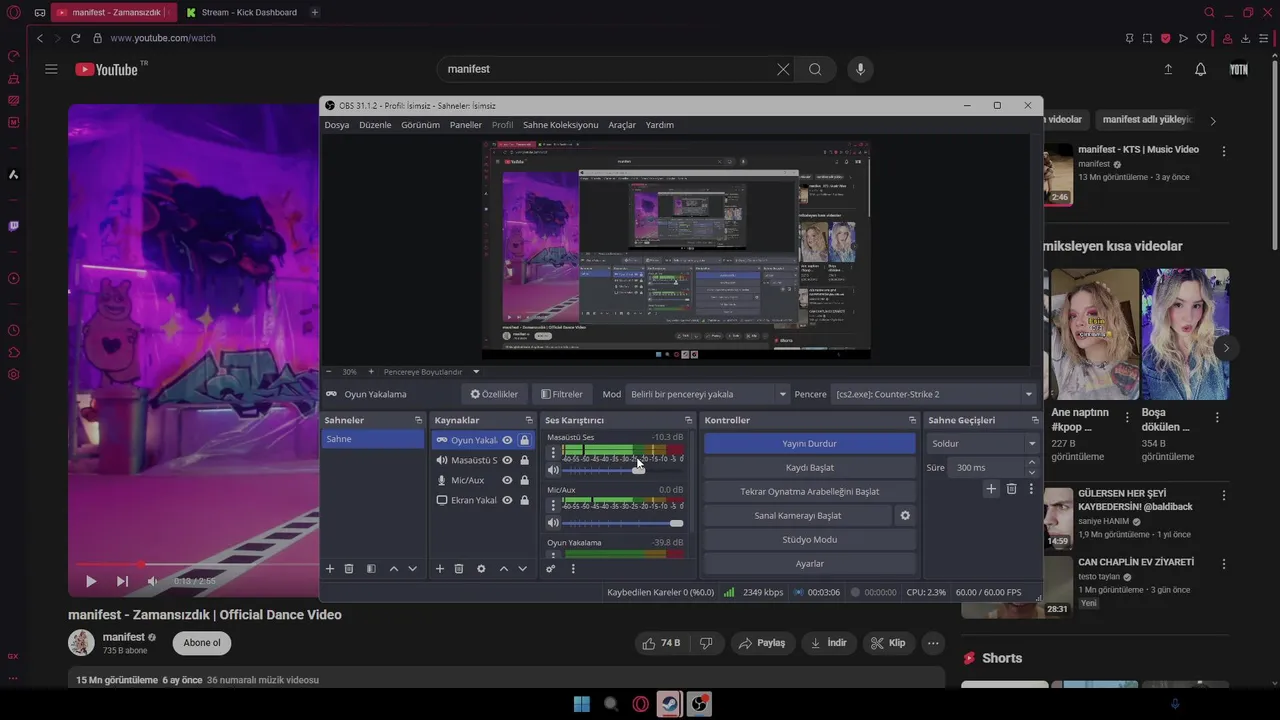This screenshot has width=1280, height=720.
Task: Open the Soldur transition dropdown
Action: (x=984, y=444)
